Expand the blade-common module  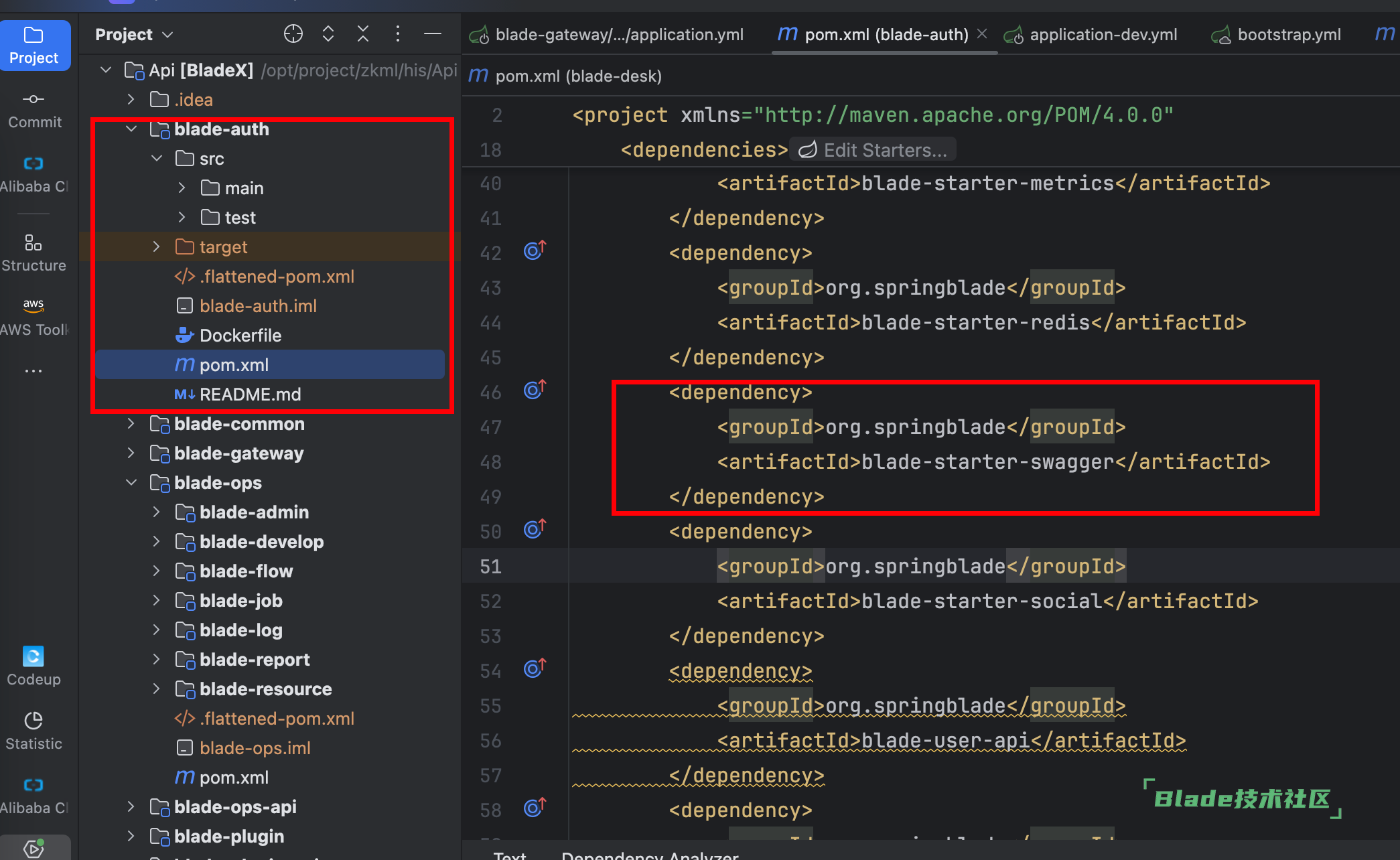[x=131, y=423]
